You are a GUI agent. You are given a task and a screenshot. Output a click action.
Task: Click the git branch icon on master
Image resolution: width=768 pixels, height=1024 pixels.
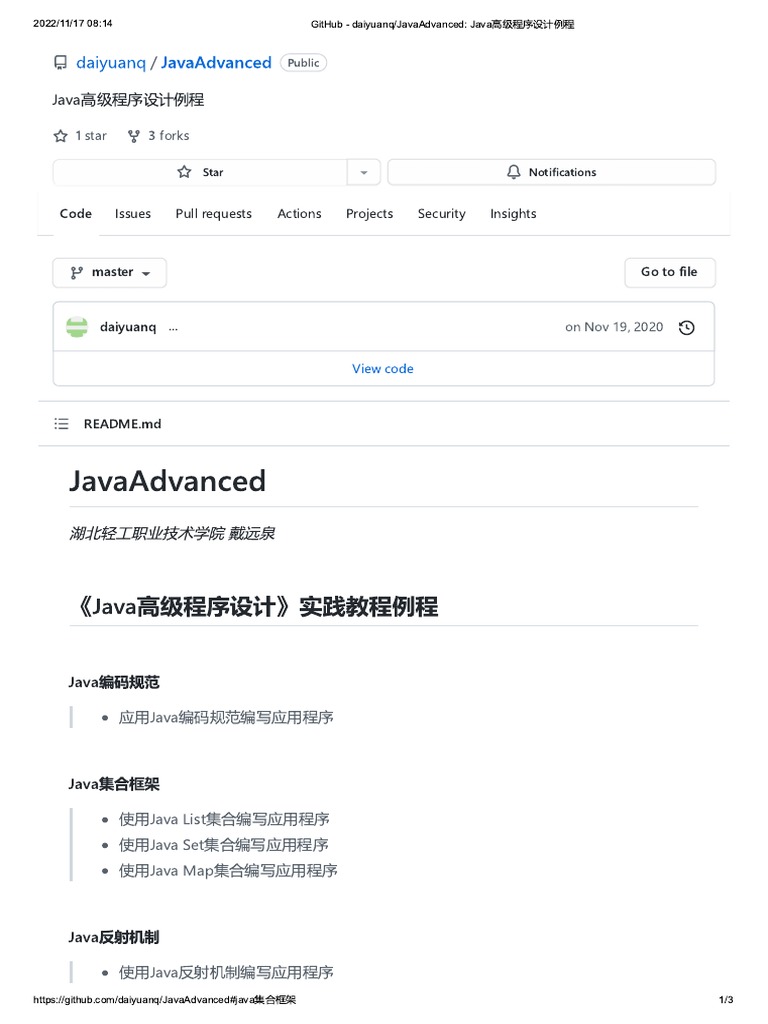(x=77, y=272)
